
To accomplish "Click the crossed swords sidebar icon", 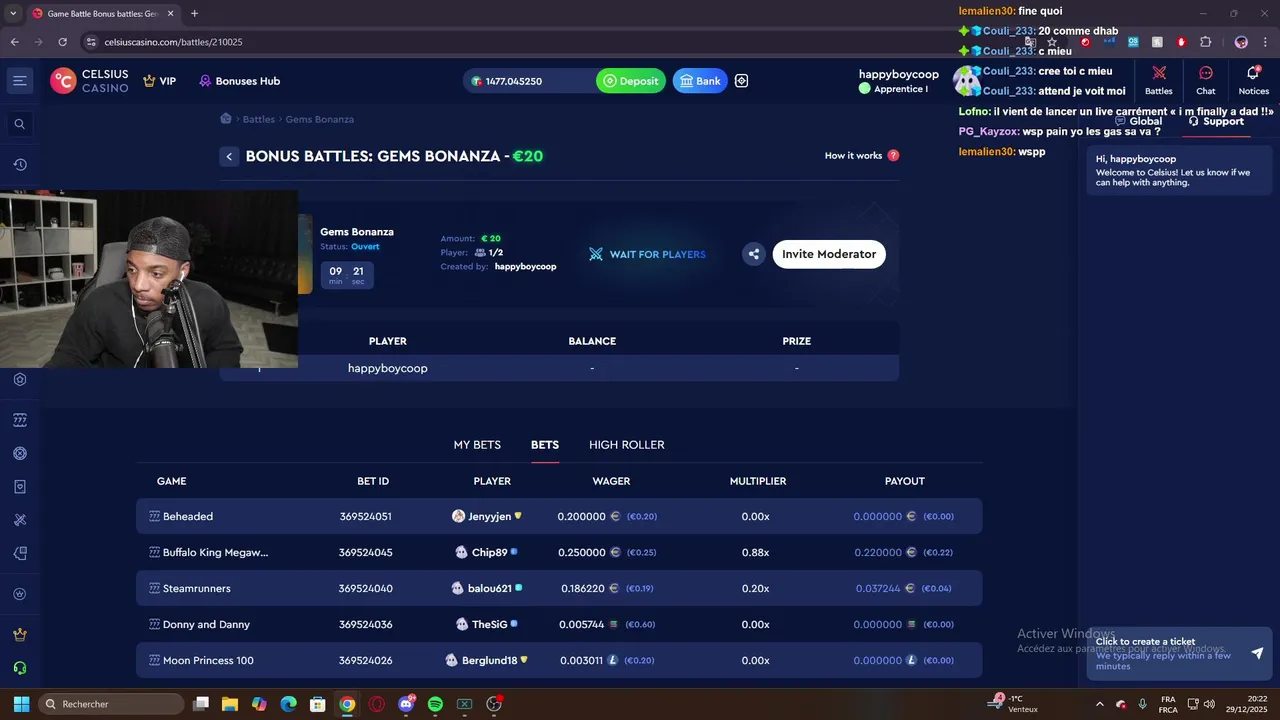I will coord(20,520).
